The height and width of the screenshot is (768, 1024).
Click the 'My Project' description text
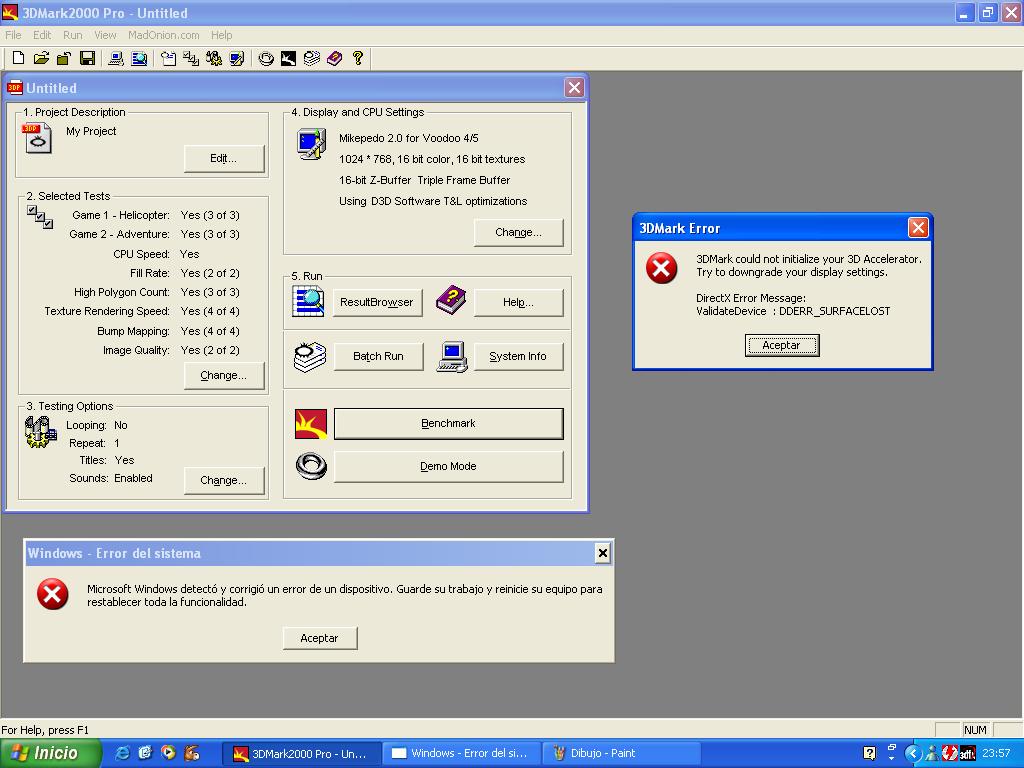point(91,131)
